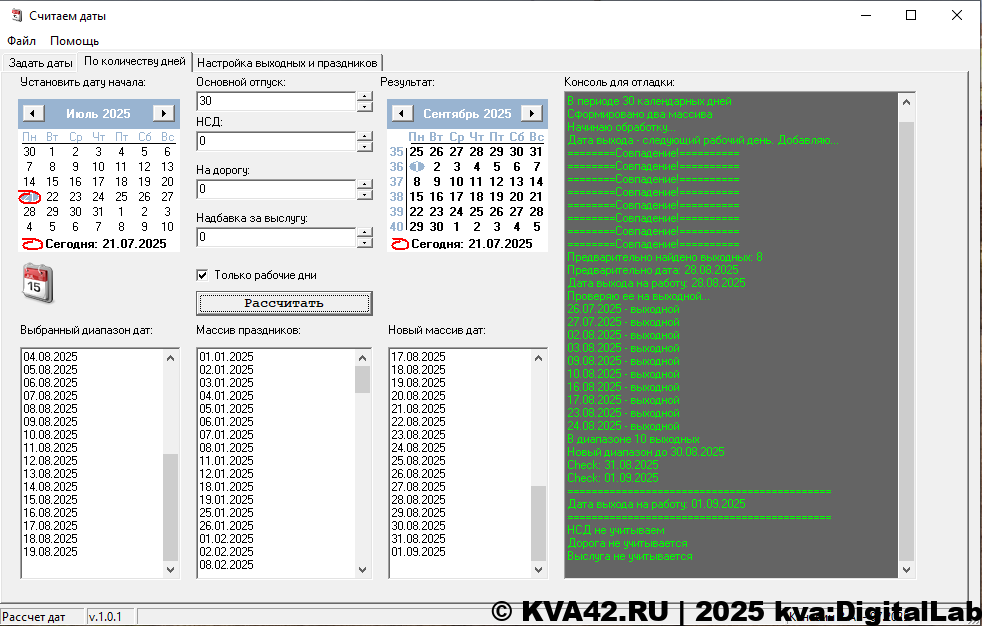Click Сегодня 21.07.2025 under July calendar

(105, 243)
